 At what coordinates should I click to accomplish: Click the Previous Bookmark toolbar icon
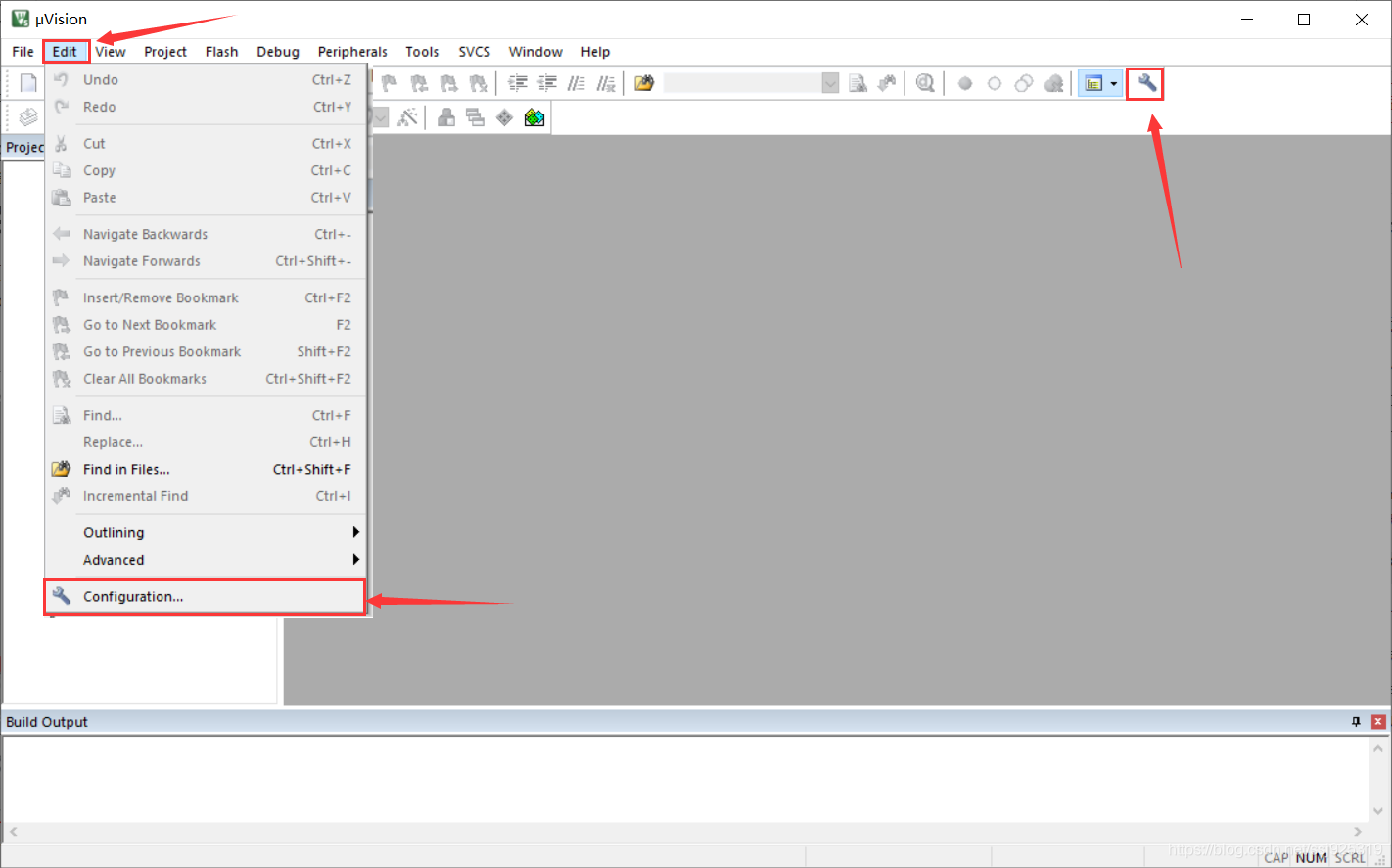pyautogui.click(x=419, y=83)
